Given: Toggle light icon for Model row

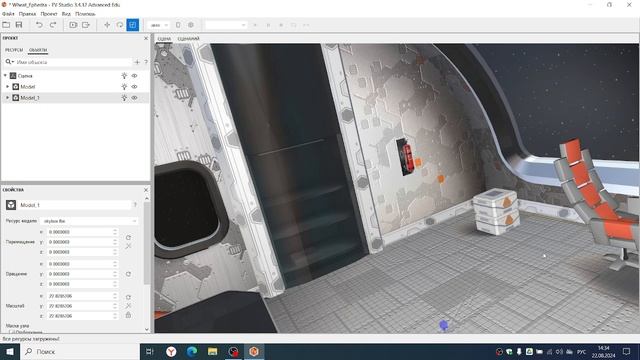Looking at the screenshot, I should 124,87.
